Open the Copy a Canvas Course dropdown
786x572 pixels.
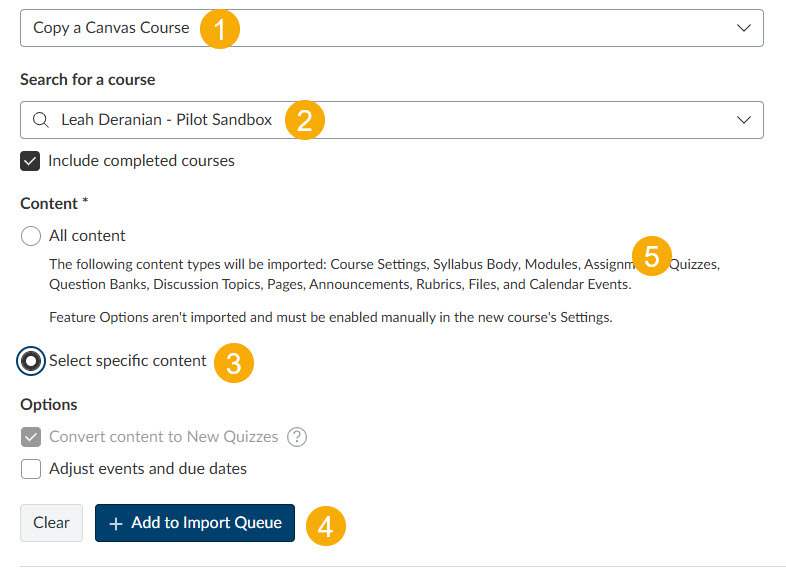(x=391, y=28)
